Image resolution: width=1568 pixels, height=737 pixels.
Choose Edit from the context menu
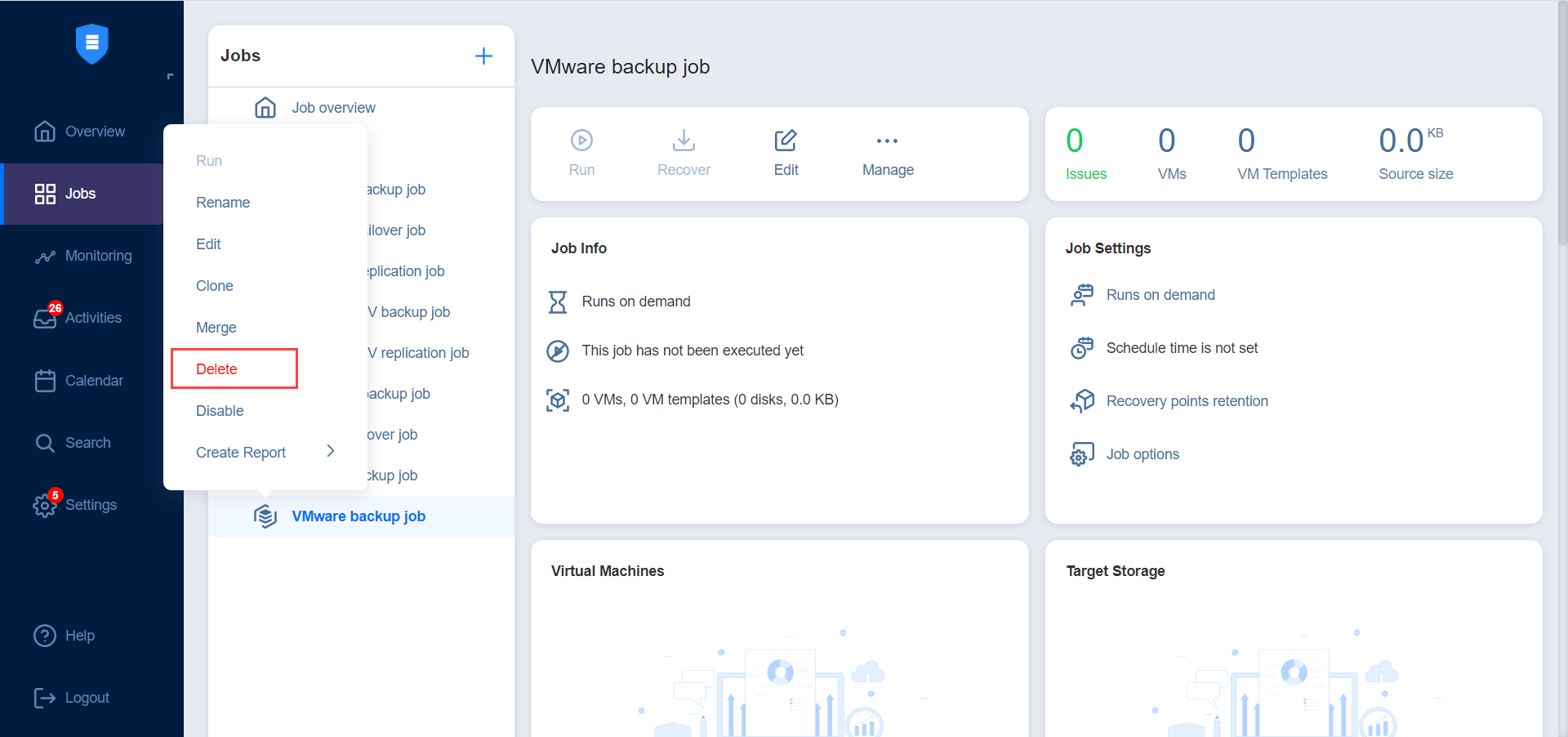pyautogui.click(x=208, y=244)
